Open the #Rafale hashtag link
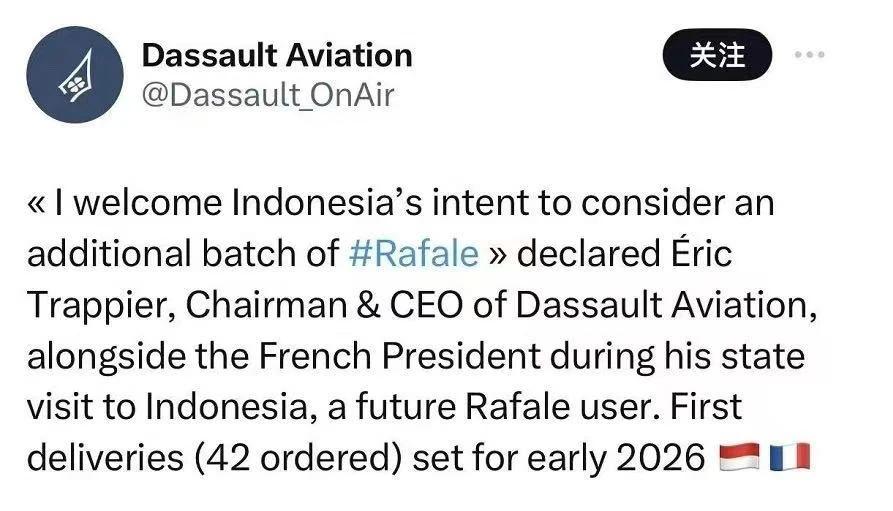 [x=413, y=254]
